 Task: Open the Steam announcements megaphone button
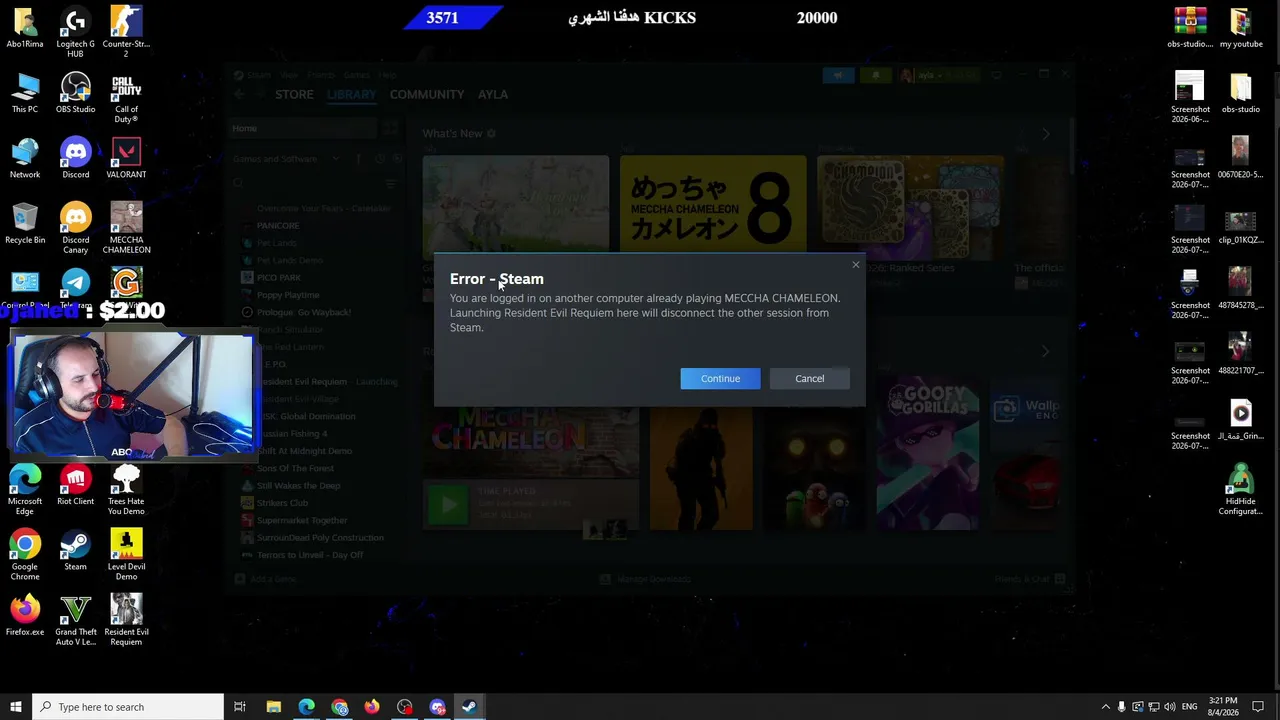tap(838, 75)
